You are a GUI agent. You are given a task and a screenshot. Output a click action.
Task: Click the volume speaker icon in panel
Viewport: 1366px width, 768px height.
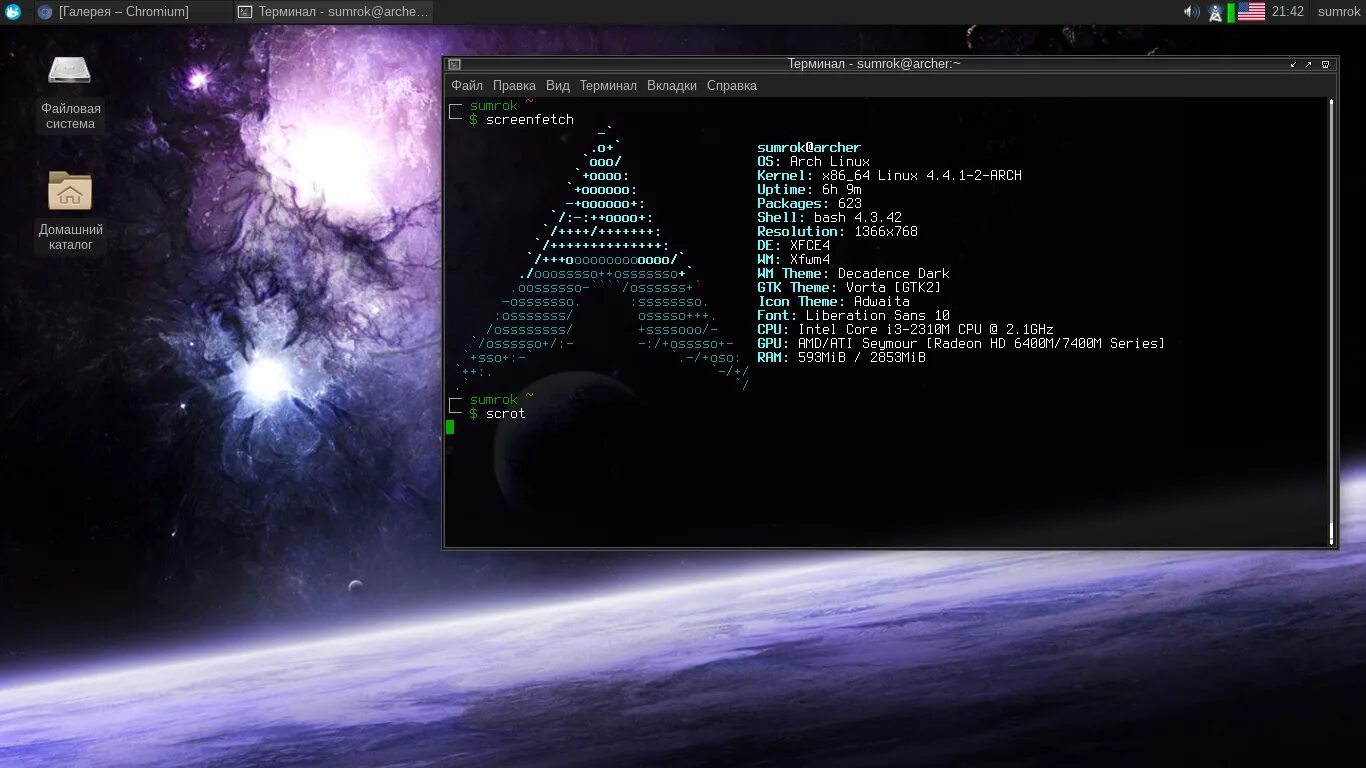(1191, 12)
